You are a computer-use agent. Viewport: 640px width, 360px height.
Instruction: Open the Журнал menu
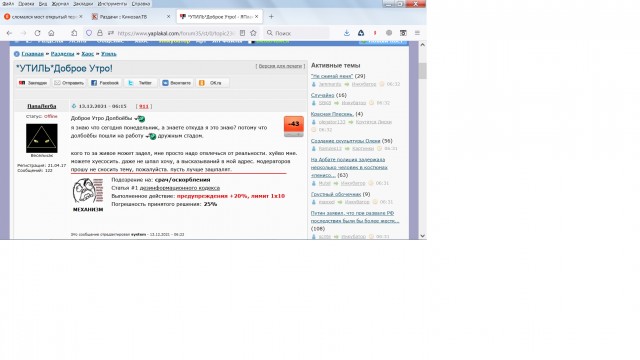pos(60,4)
